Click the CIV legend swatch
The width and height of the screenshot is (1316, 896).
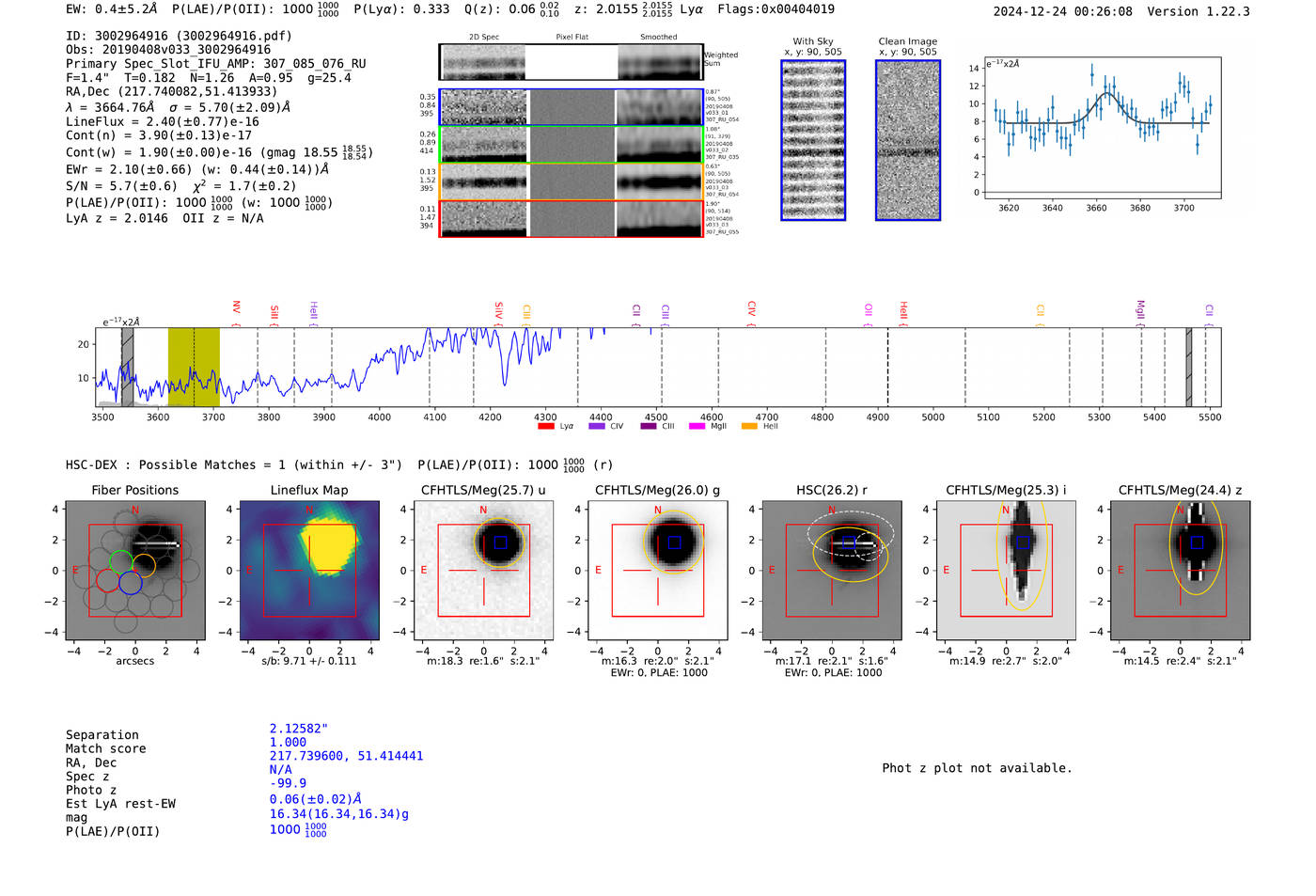pos(596,426)
